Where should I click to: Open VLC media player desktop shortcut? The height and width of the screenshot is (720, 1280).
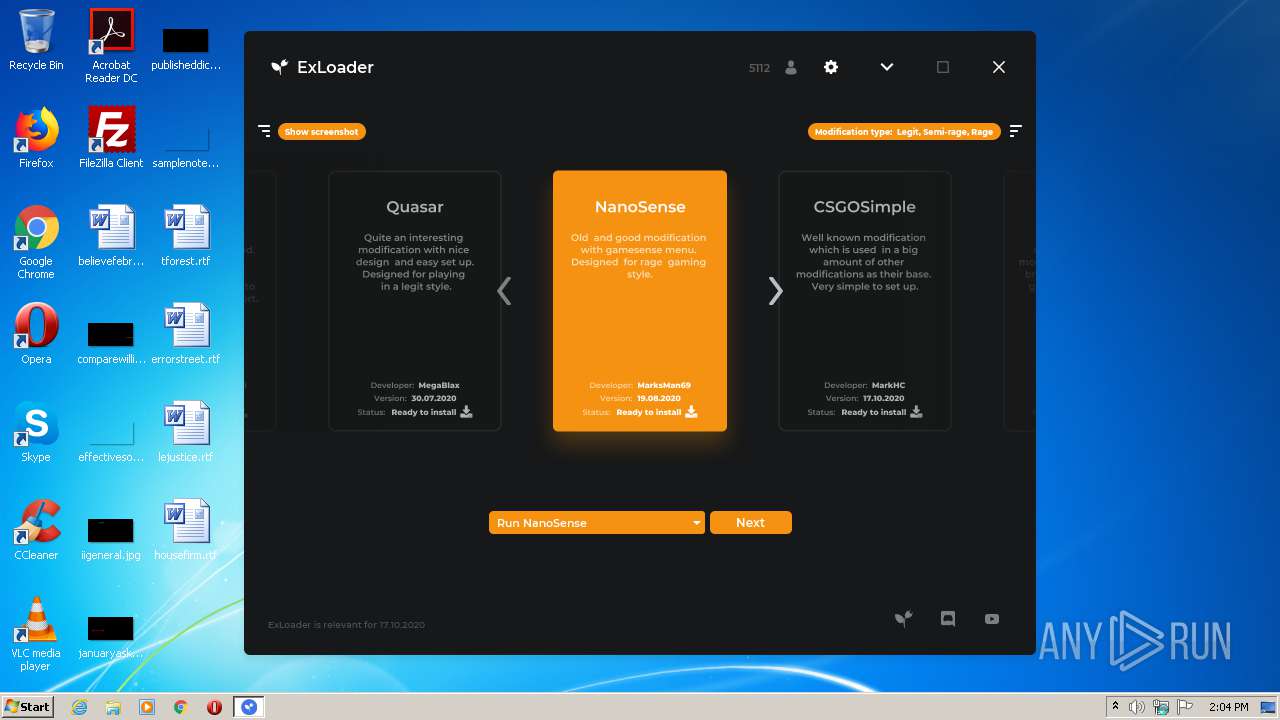36,634
